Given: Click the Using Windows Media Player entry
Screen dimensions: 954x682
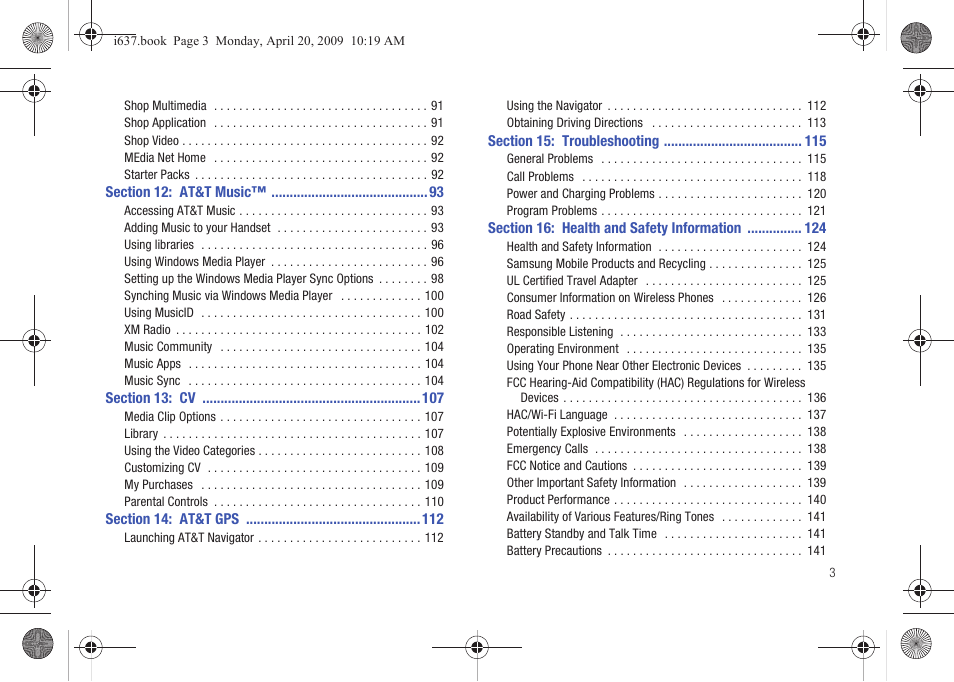Looking at the screenshot, I should pos(284,262).
